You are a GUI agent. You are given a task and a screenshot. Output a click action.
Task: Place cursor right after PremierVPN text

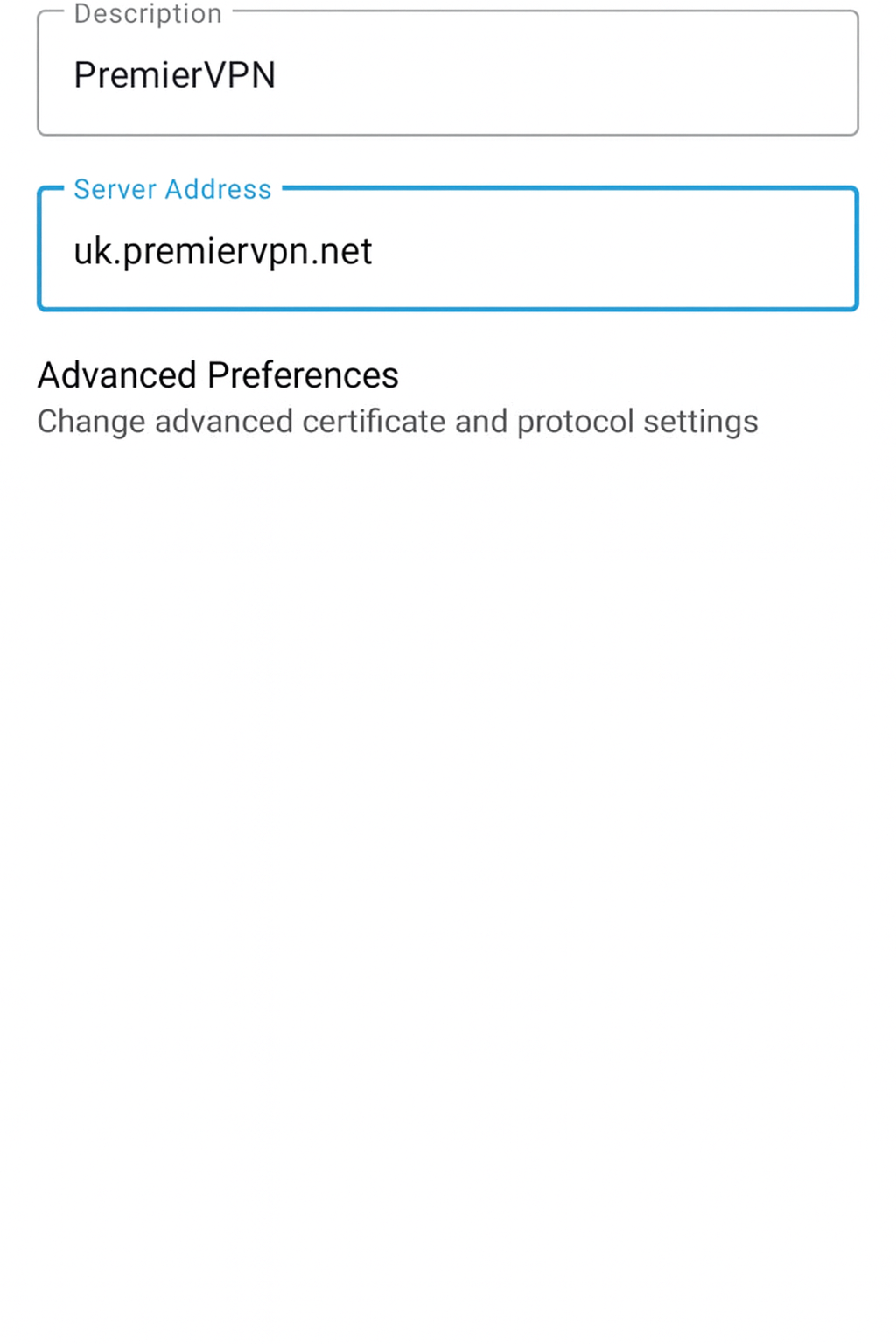tap(278, 75)
